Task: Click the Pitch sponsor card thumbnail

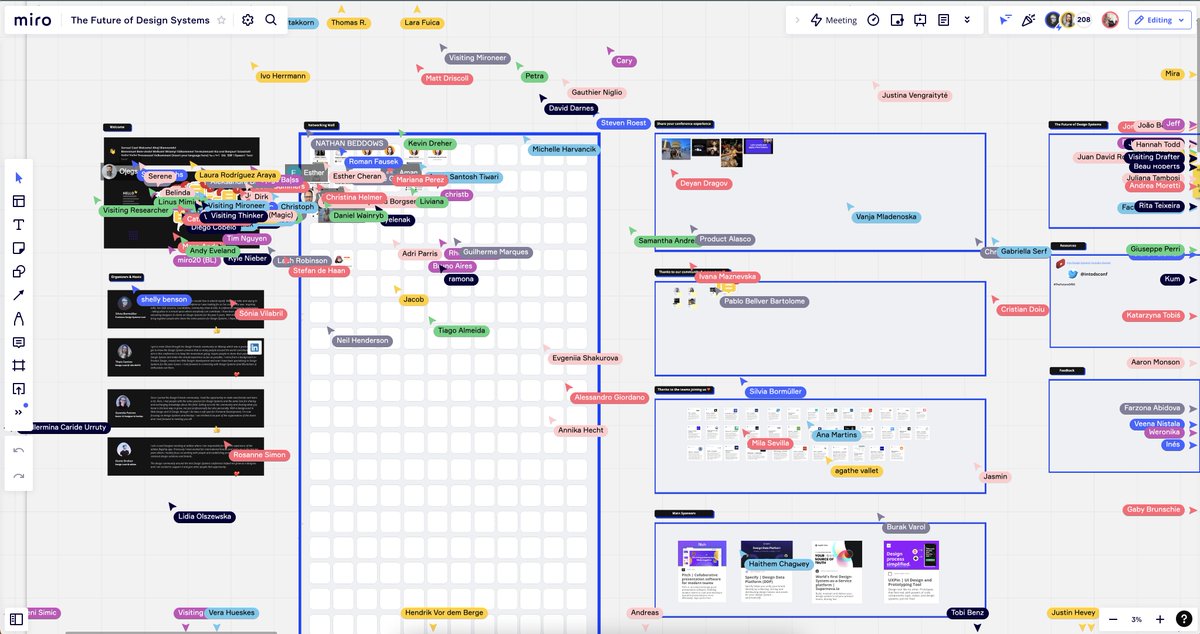Action: point(702,555)
